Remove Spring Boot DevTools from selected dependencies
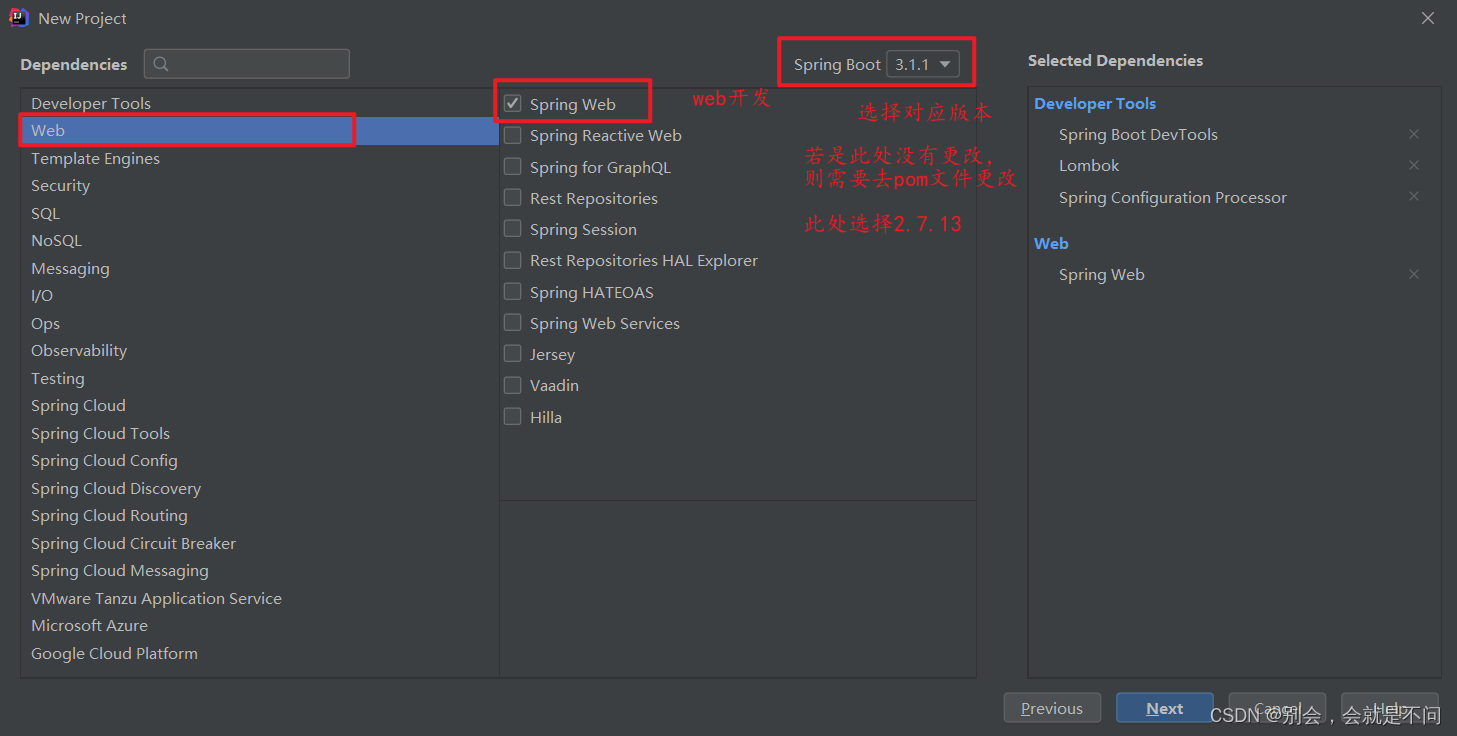Image resolution: width=1457 pixels, height=736 pixels. point(1414,134)
